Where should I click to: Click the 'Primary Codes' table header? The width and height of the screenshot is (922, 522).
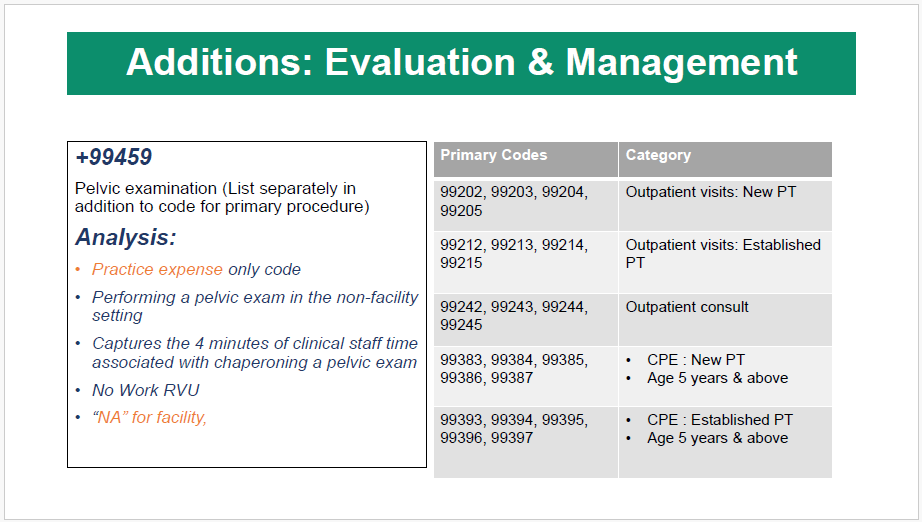coord(494,155)
